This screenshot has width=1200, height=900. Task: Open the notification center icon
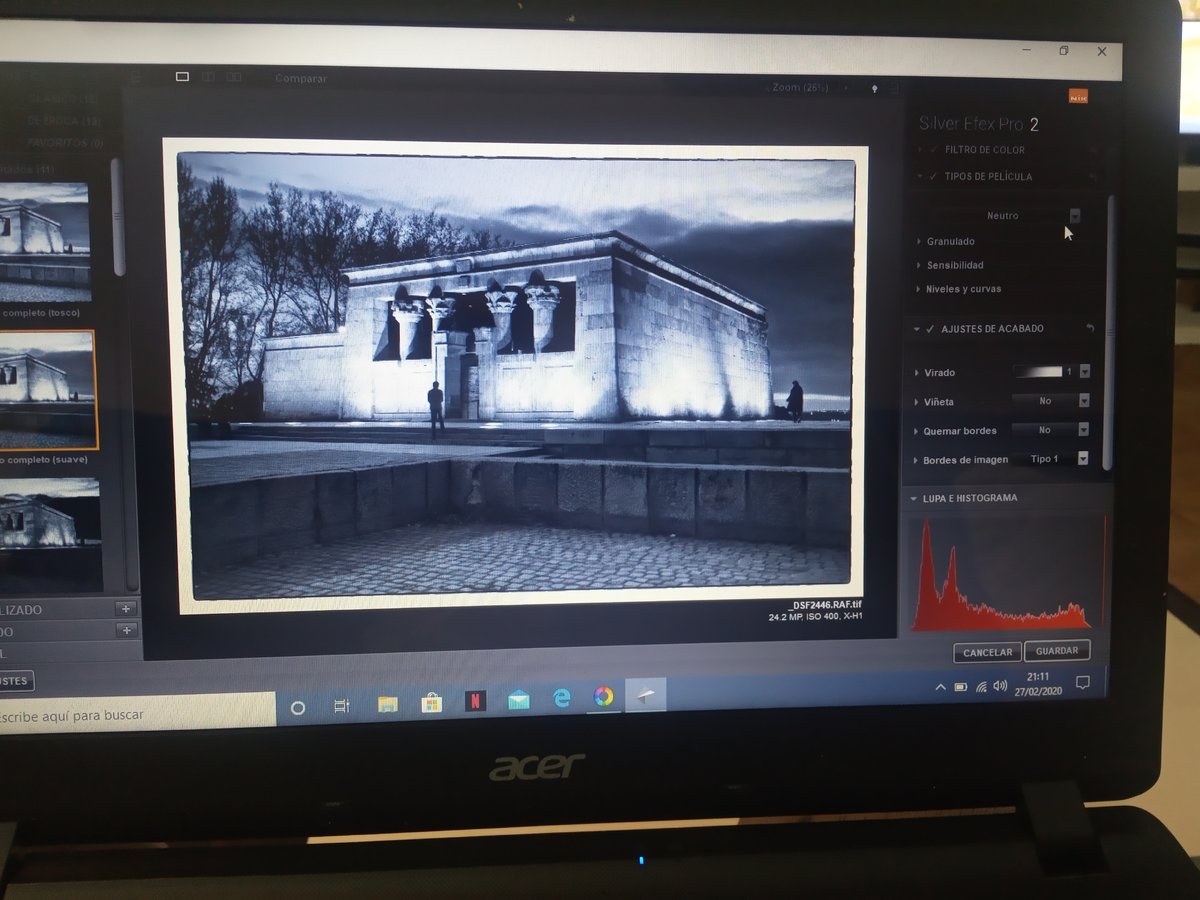[1082, 682]
